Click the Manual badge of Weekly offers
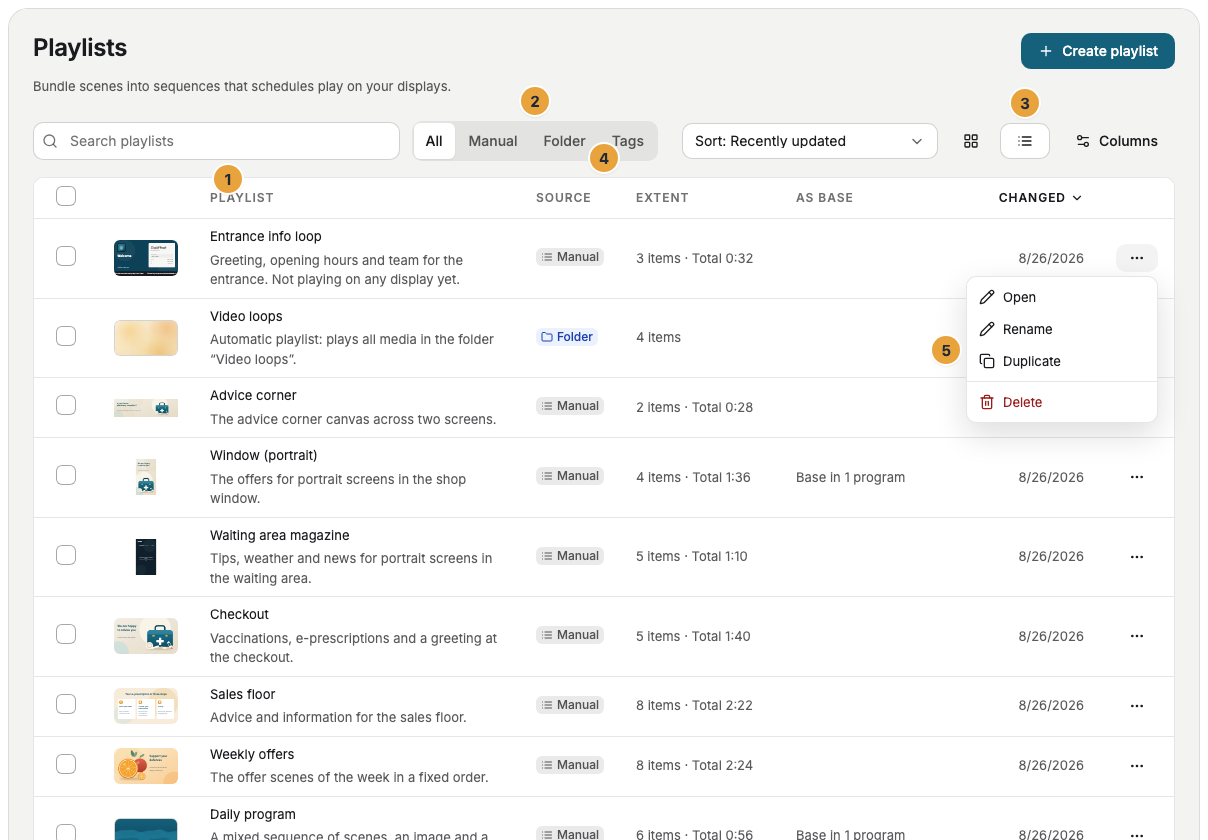This screenshot has width=1208, height=840. click(x=570, y=765)
